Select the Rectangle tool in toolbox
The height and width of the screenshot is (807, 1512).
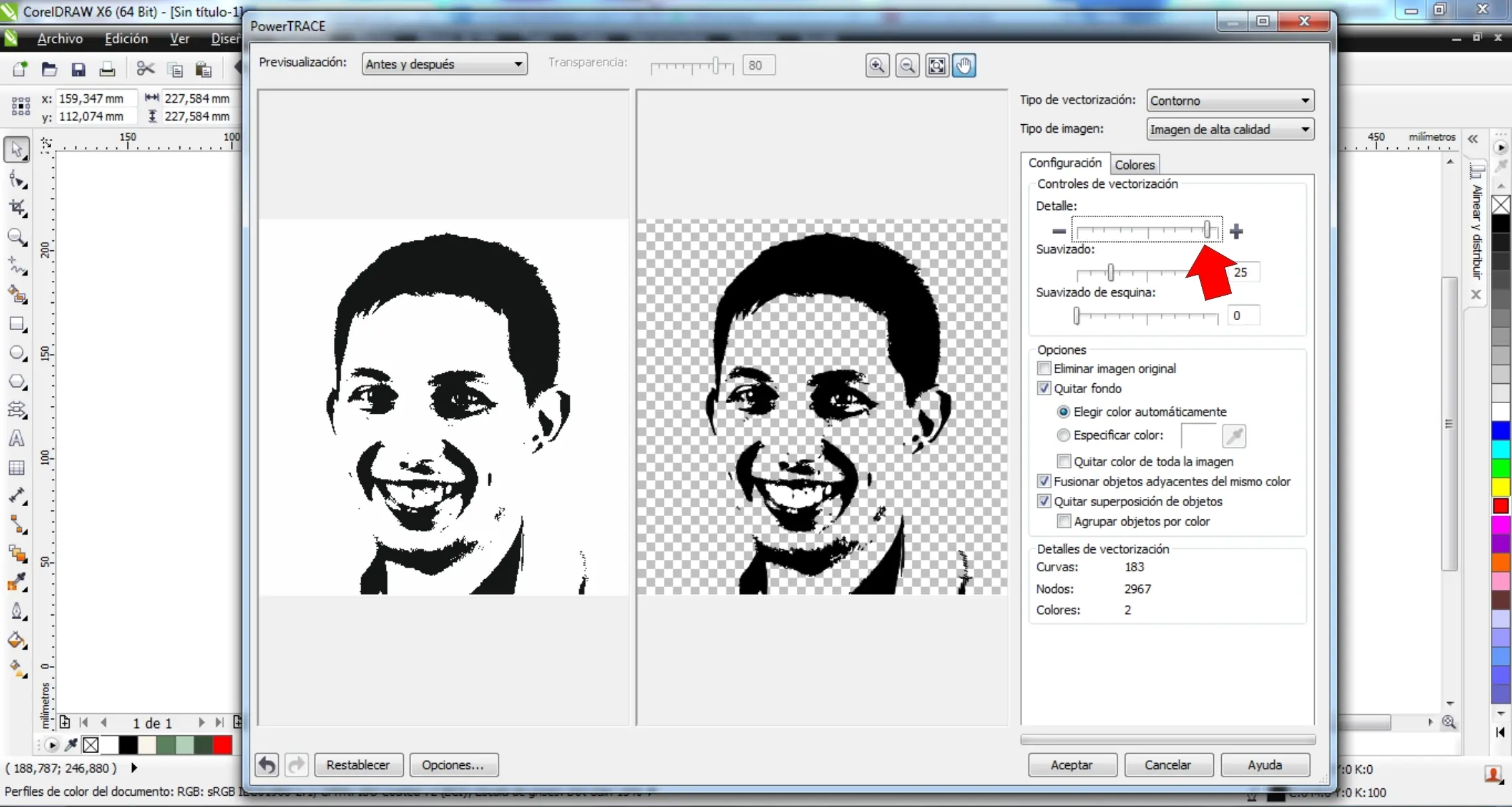[x=17, y=324]
